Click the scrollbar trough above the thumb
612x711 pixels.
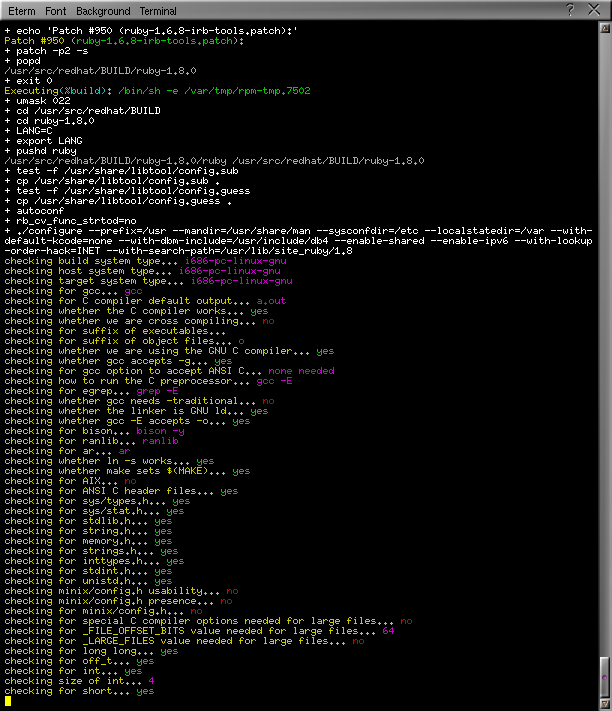coord(605,345)
